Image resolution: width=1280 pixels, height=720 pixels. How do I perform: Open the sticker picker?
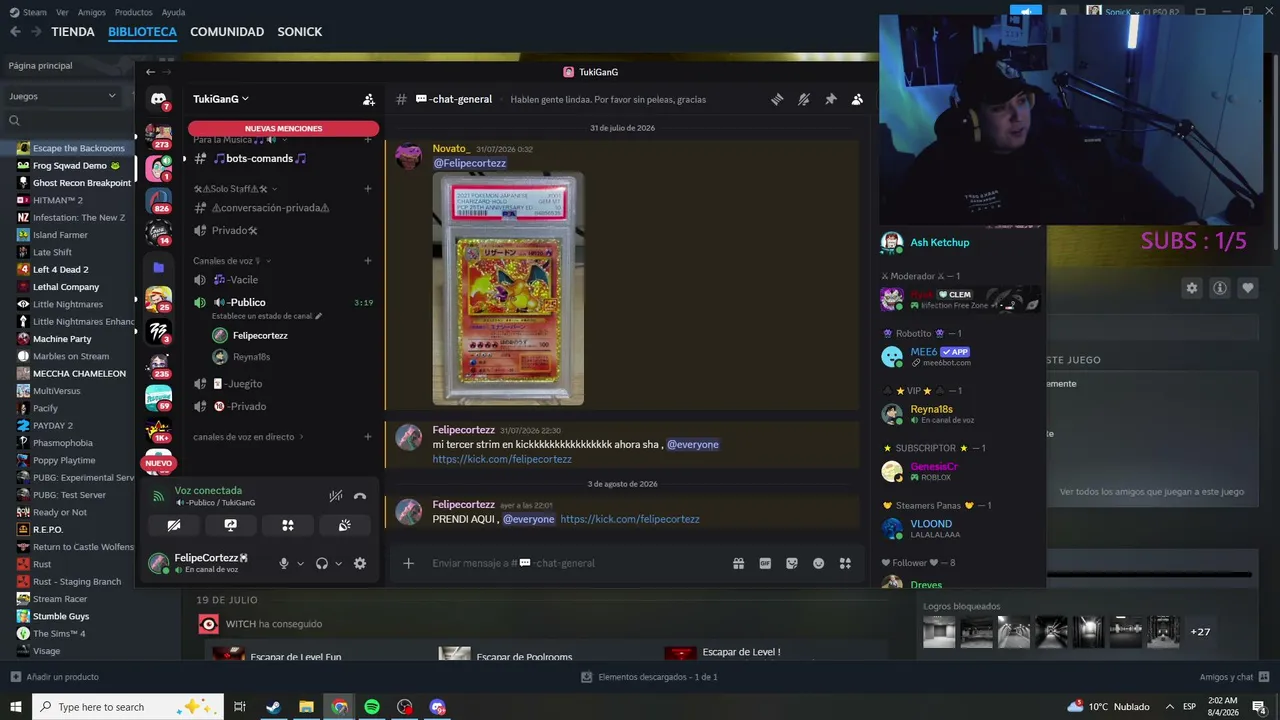tap(792, 563)
